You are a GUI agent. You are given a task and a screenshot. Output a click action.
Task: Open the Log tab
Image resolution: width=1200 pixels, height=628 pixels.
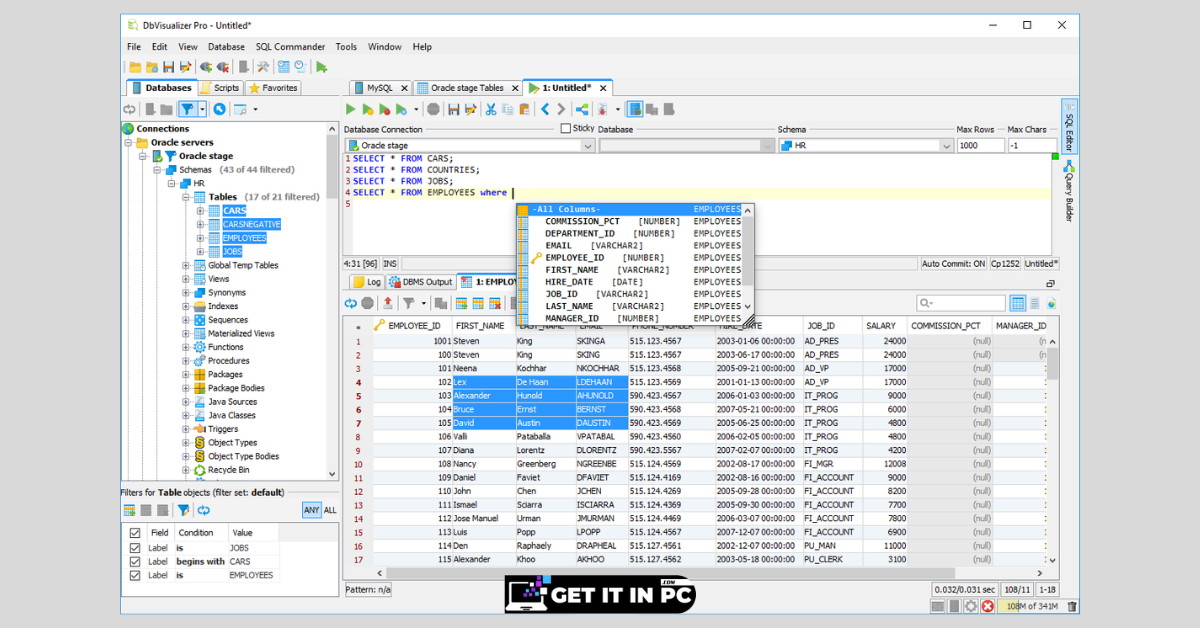pos(366,282)
